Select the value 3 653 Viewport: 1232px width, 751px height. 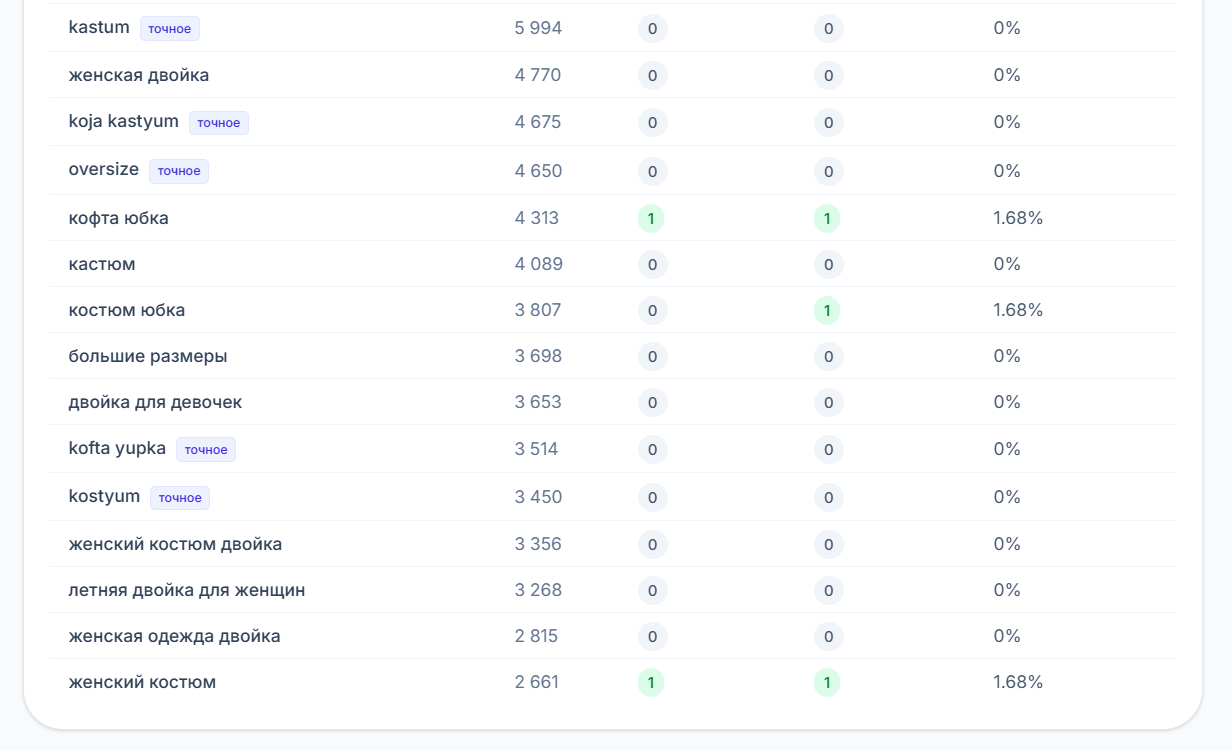538,402
